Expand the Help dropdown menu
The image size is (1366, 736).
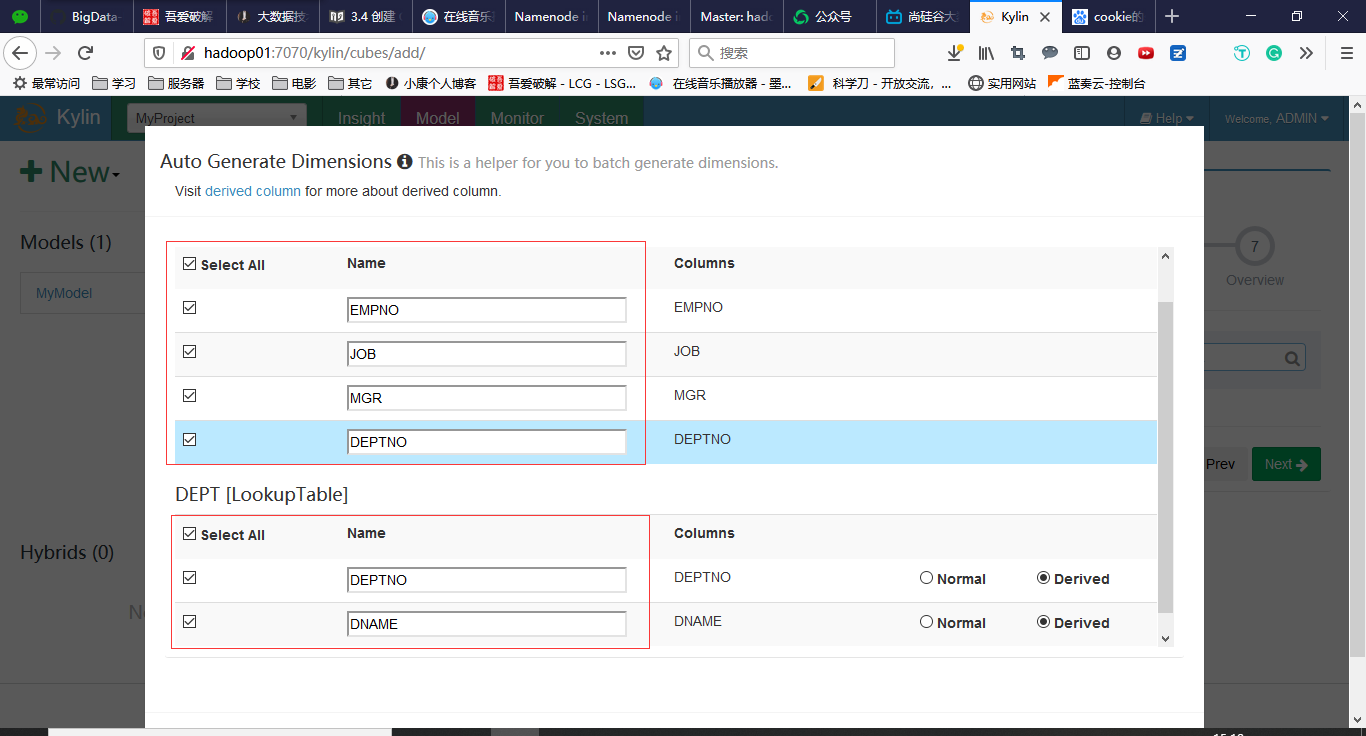click(1167, 118)
